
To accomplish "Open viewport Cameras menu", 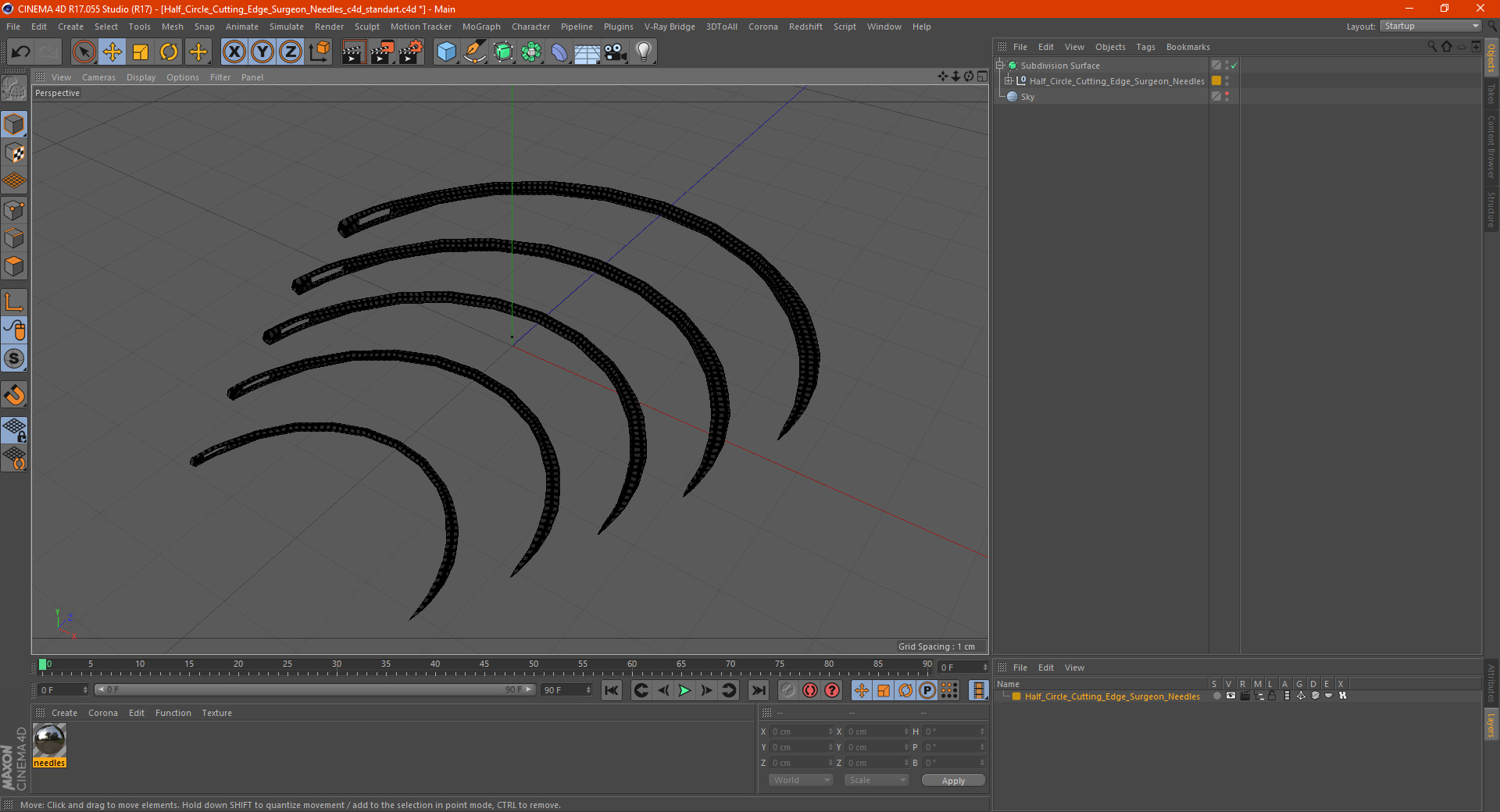I will 98,77.
